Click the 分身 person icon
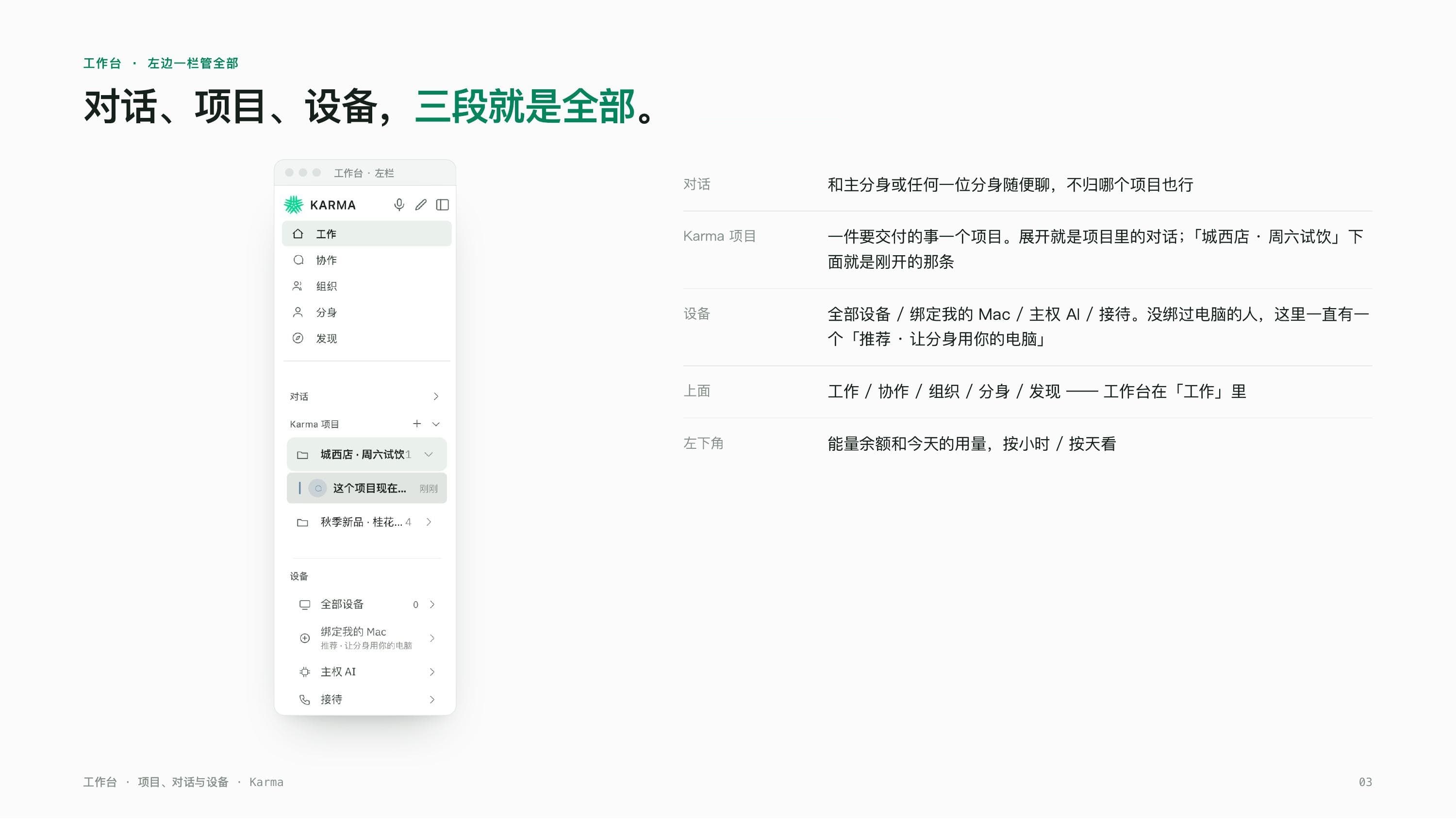This screenshot has width=1456, height=819. pyautogui.click(x=298, y=312)
